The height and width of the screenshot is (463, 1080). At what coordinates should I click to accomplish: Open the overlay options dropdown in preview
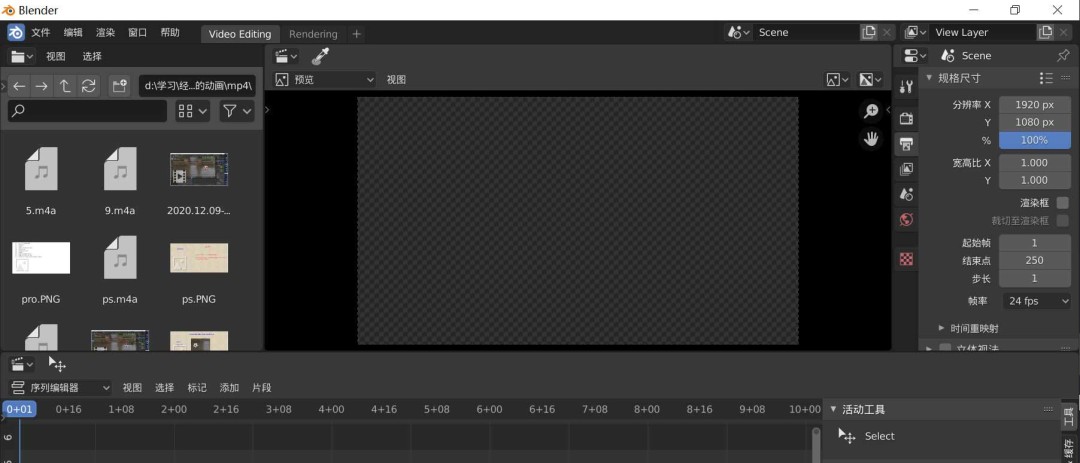871,80
